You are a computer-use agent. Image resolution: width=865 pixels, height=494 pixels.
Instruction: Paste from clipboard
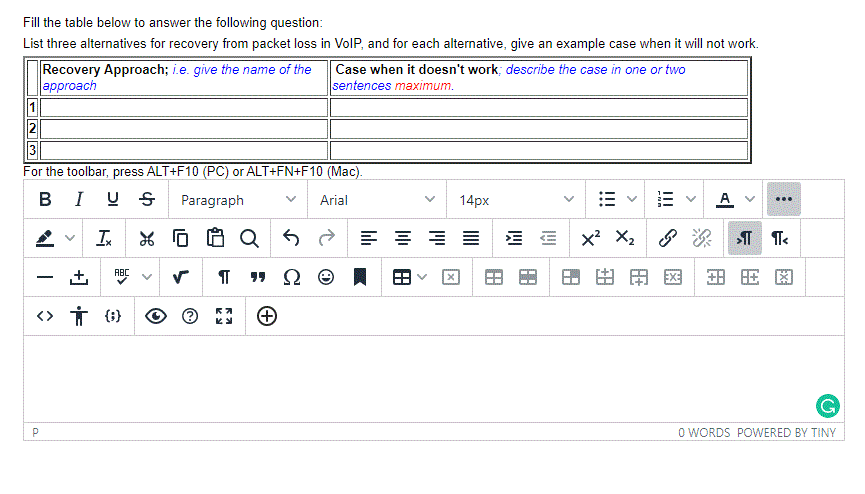[215, 238]
